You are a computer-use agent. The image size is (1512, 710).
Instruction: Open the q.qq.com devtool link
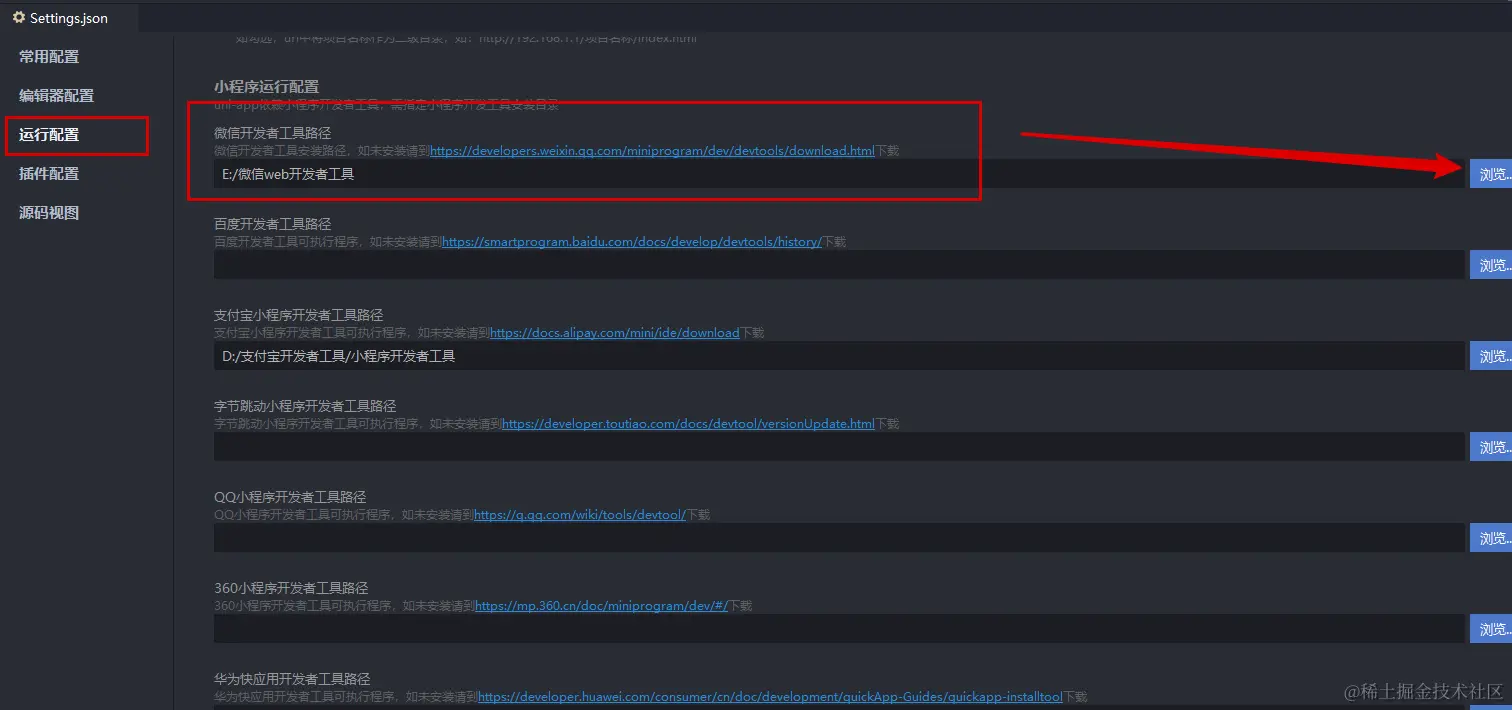pos(580,515)
